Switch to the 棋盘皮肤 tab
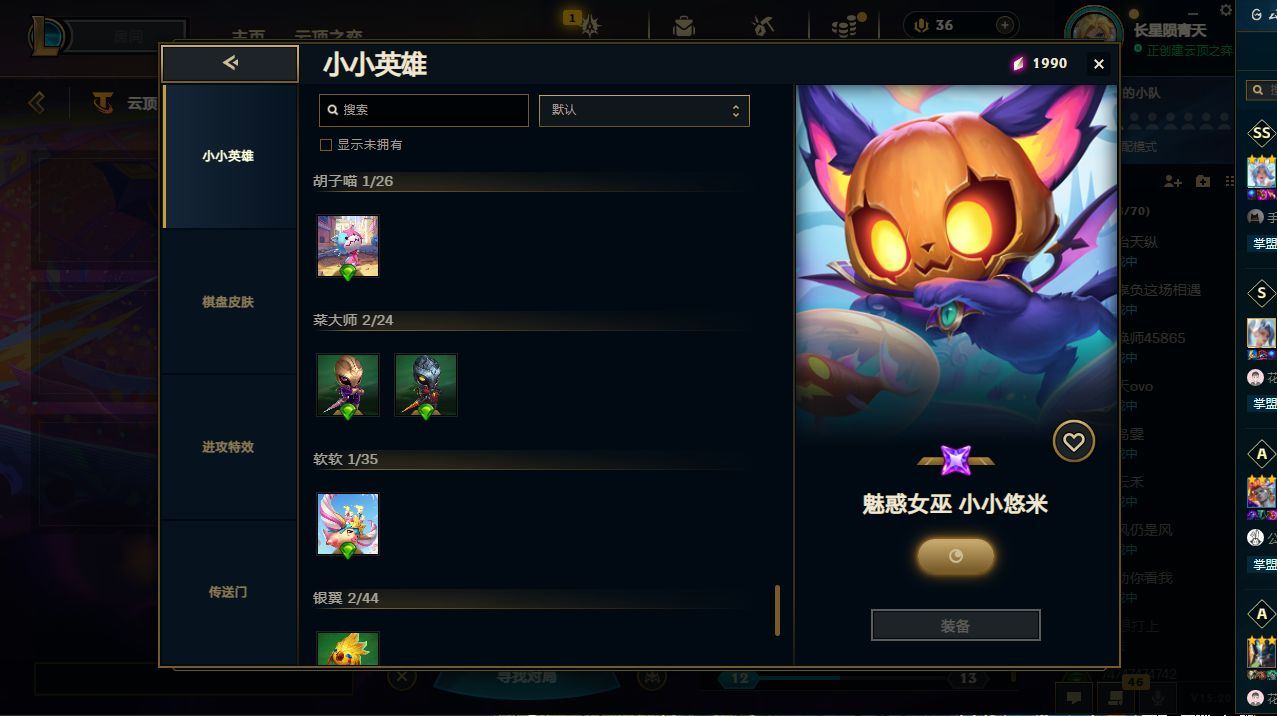 point(228,302)
